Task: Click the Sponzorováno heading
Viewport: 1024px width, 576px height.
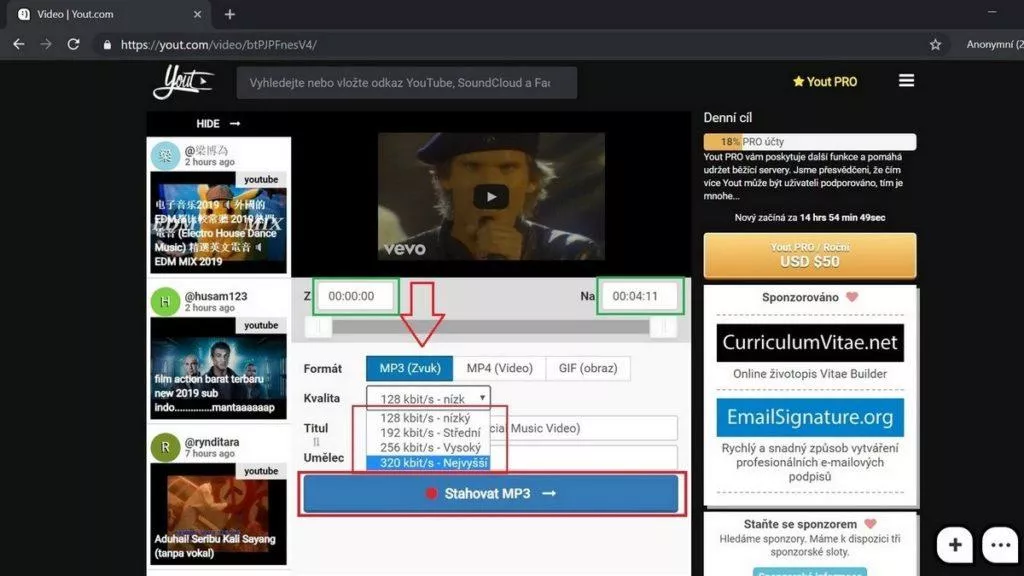Action: (x=800, y=298)
